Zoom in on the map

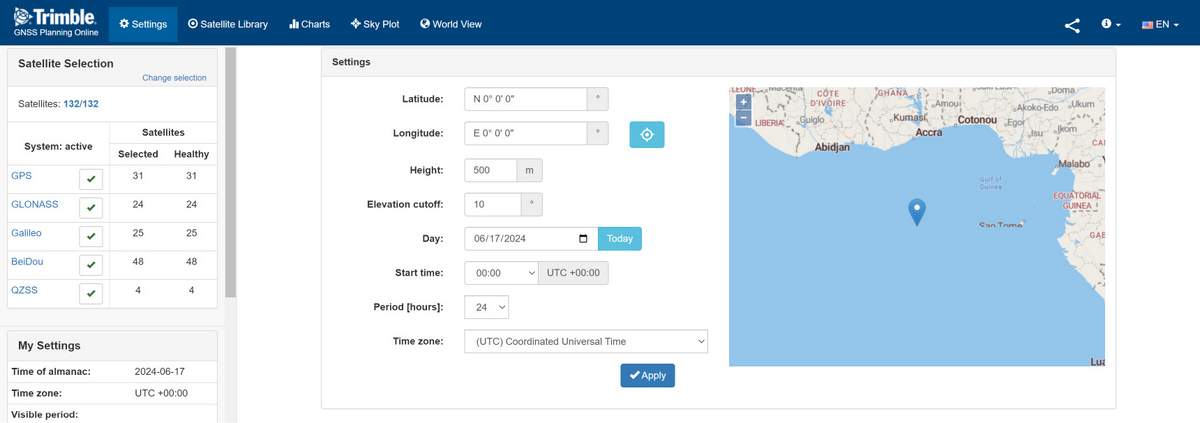tap(742, 102)
